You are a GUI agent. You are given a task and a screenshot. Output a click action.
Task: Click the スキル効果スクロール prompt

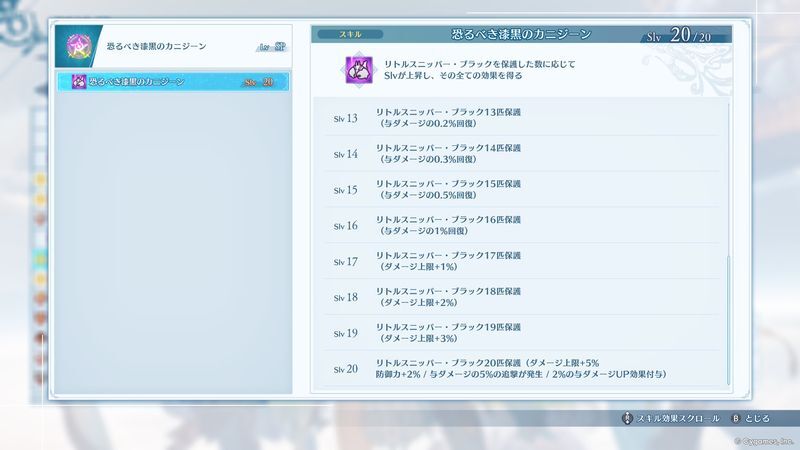[x=678, y=418]
